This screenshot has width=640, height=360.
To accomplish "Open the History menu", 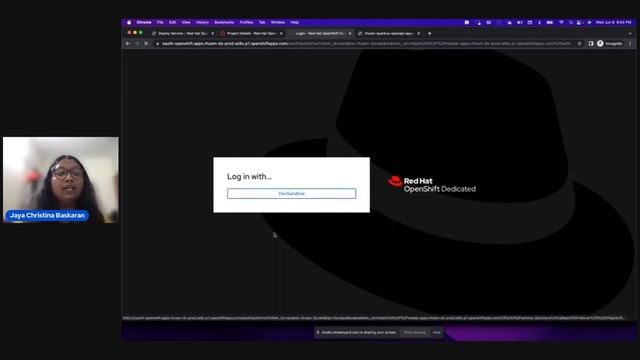I will click(202, 22).
